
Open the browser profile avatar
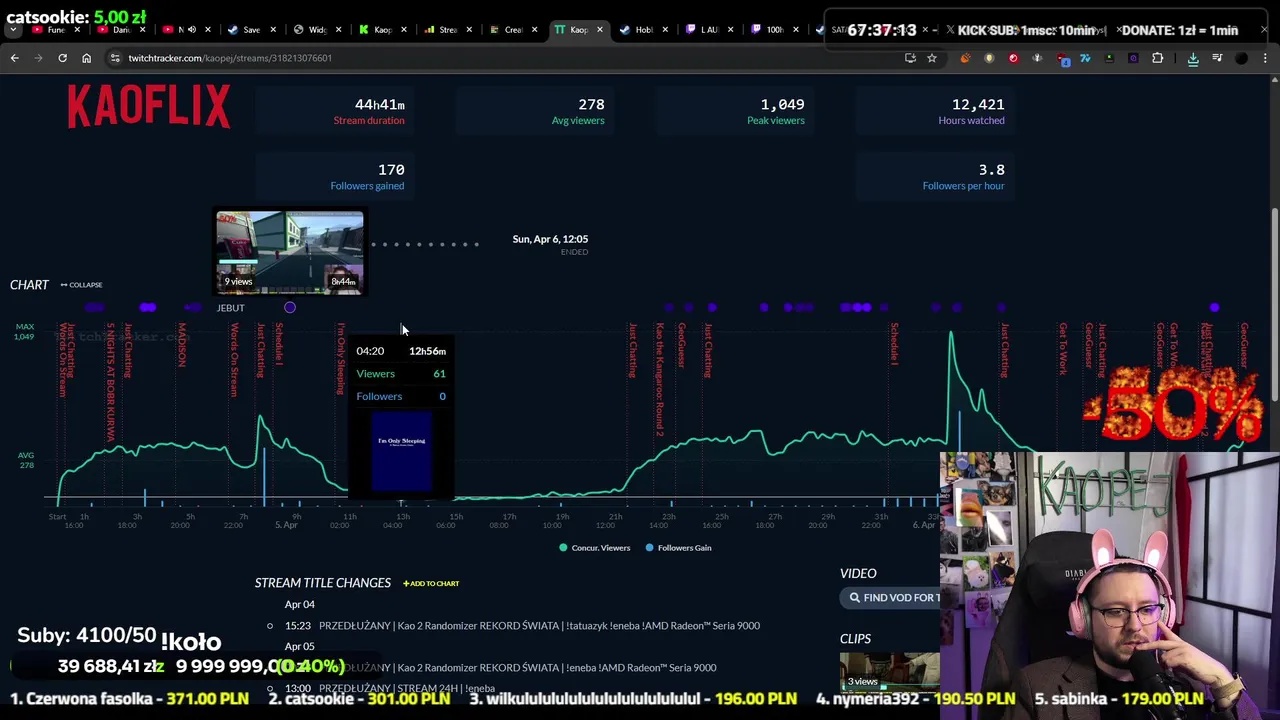(x=1241, y=58)
